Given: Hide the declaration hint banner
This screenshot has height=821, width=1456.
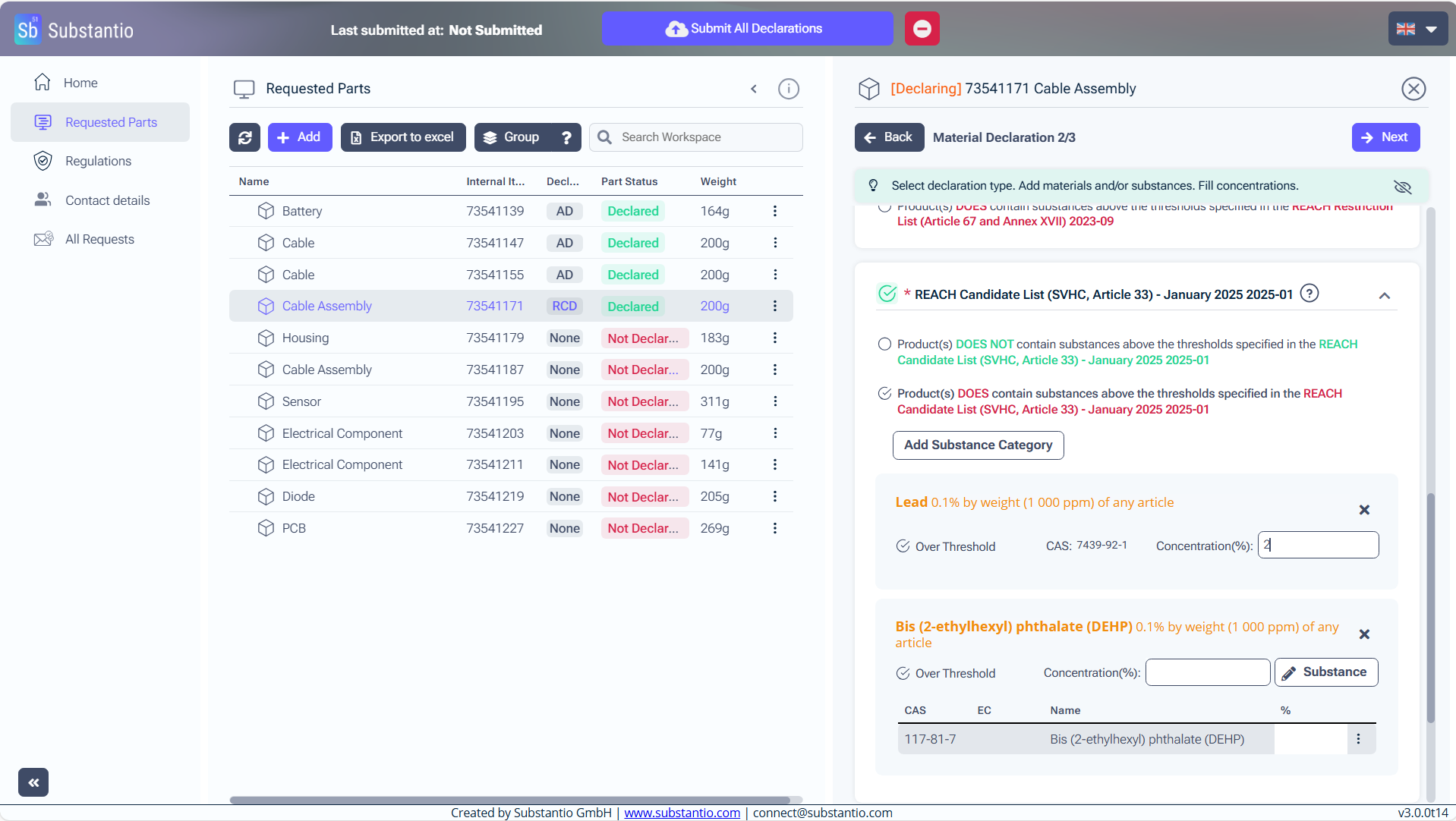Looking at the screenshot, I should 1402,187.
